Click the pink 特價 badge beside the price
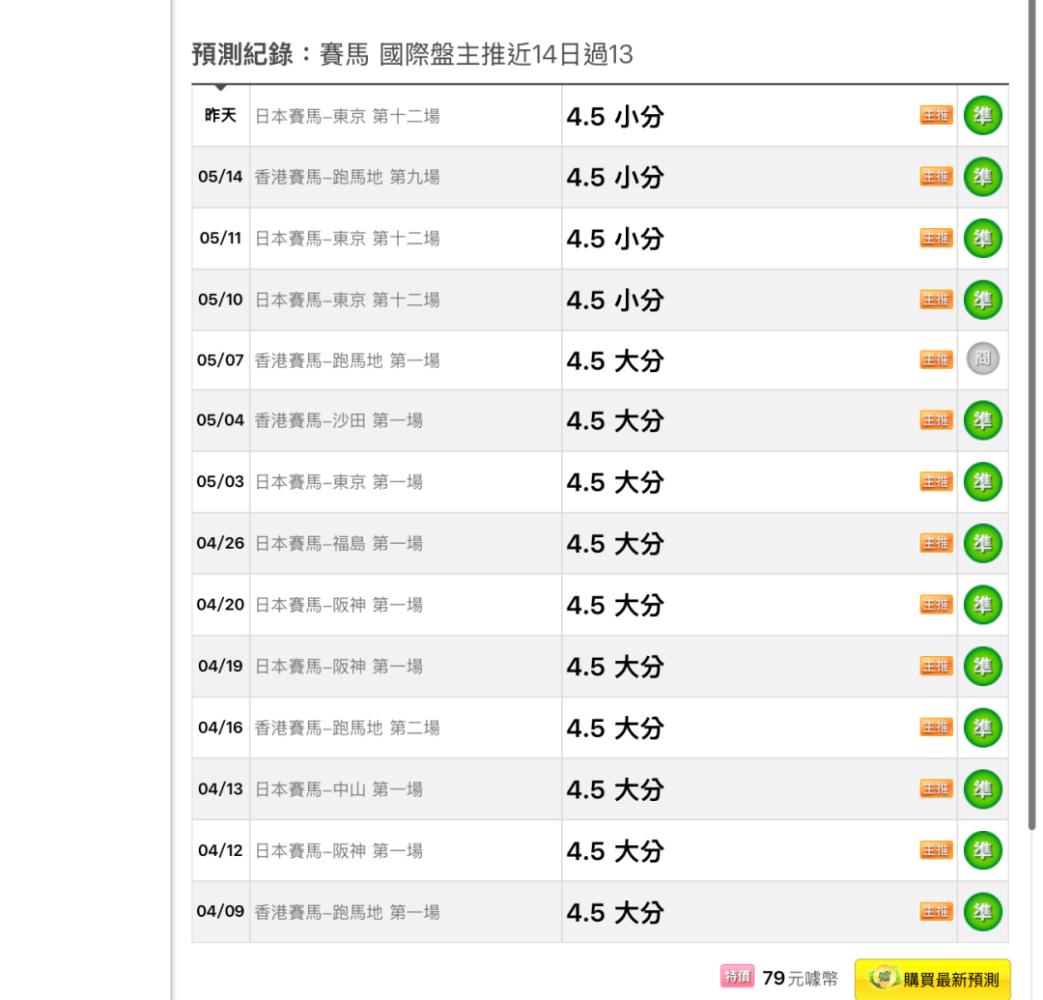 [x=737, y=977]
